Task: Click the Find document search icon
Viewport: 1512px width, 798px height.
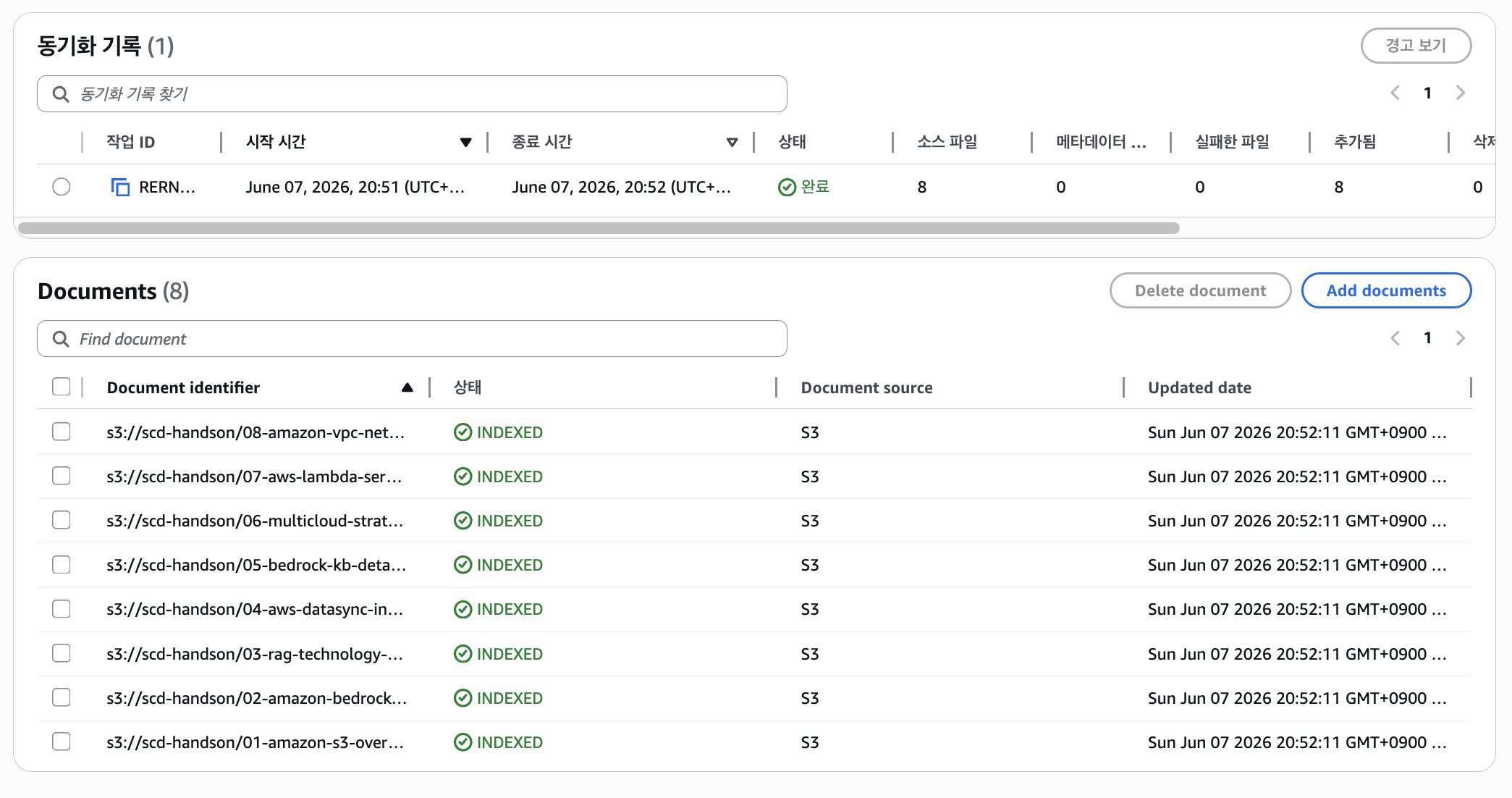Action: 61,339
